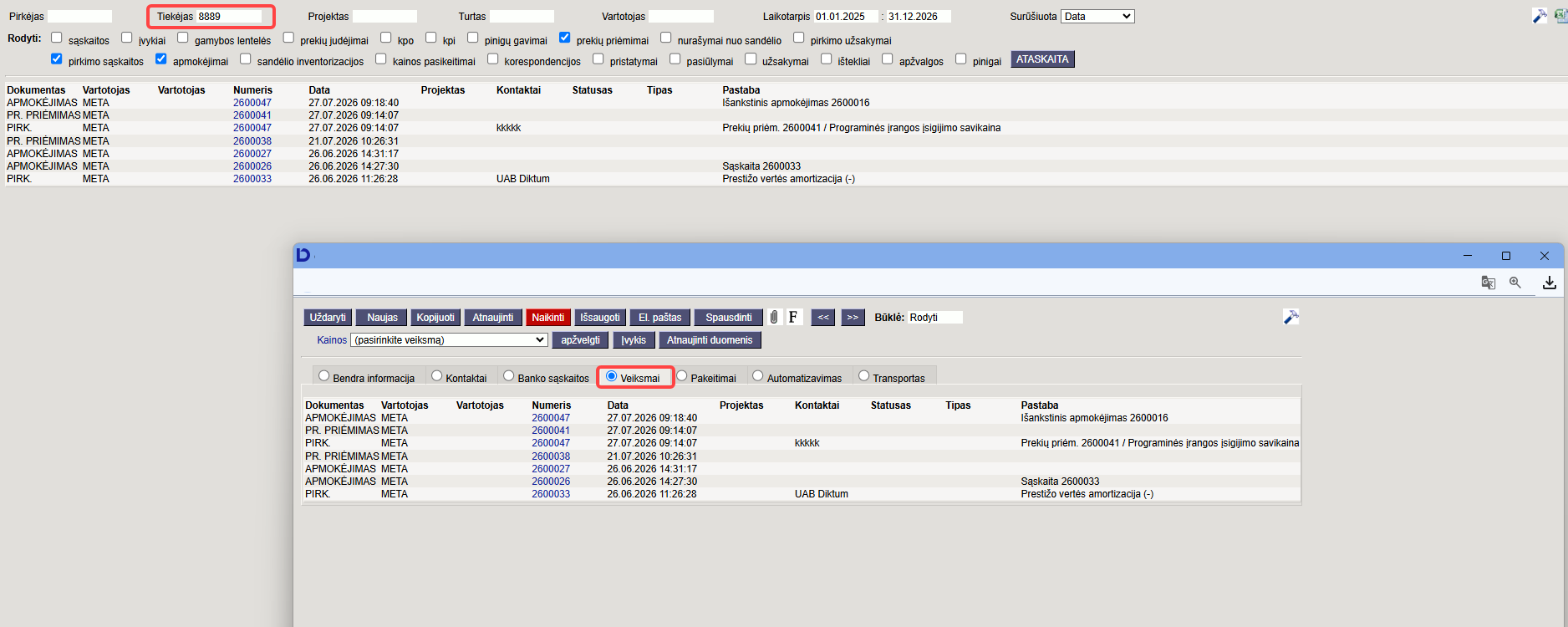Open the Surūšiuota Data dropdown
The width and height of the screenshot is (1568, 627).
coord(1097,17)
